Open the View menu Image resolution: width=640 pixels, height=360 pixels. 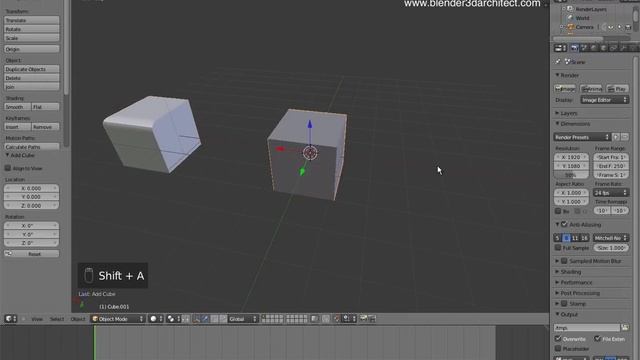point(37,319)
